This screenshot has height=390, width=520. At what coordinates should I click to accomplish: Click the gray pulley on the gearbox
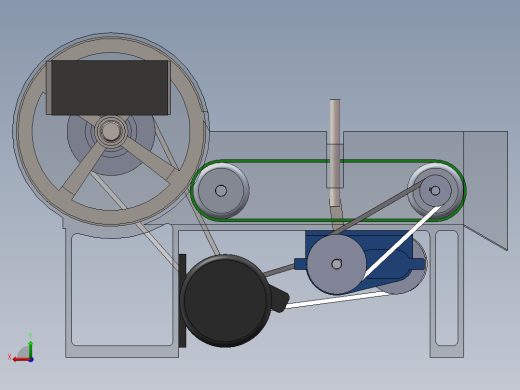click(336, 264)
